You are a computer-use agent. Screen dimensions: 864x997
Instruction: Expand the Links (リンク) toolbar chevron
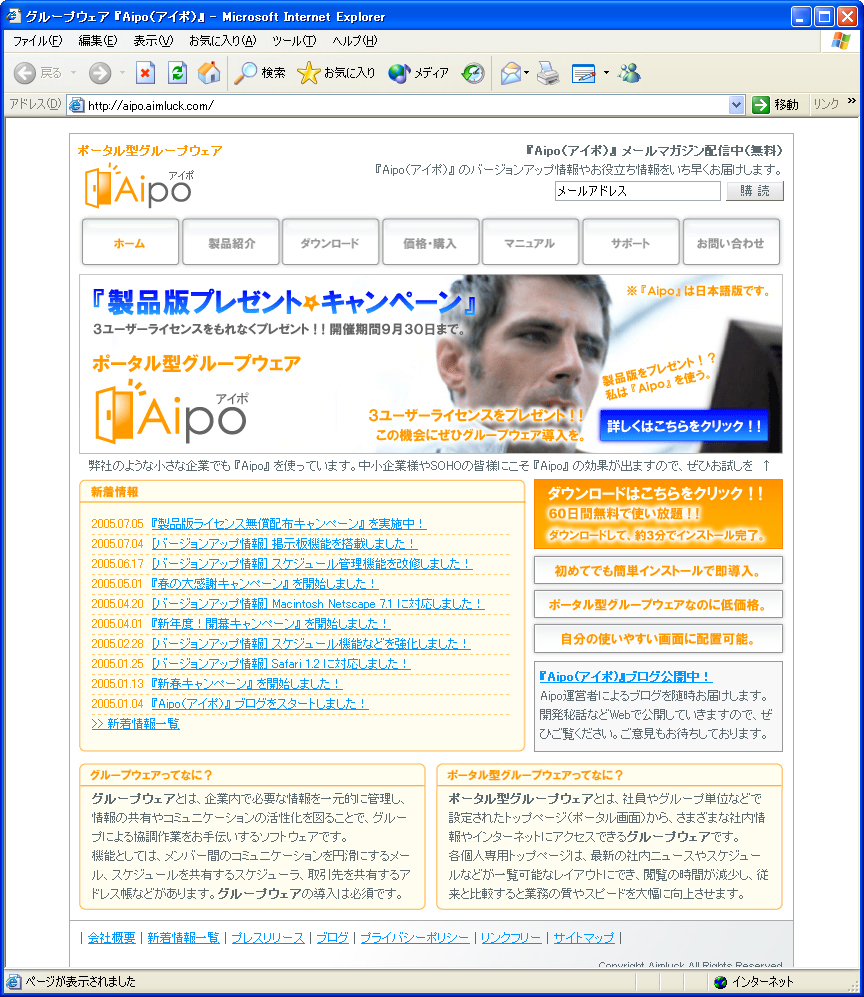(851, 101)
